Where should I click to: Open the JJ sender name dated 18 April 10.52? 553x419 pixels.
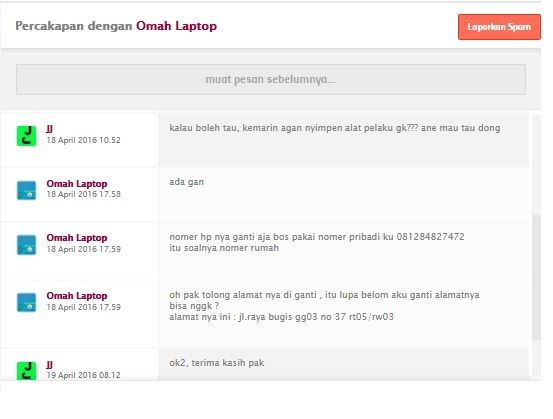coord(49,129)
